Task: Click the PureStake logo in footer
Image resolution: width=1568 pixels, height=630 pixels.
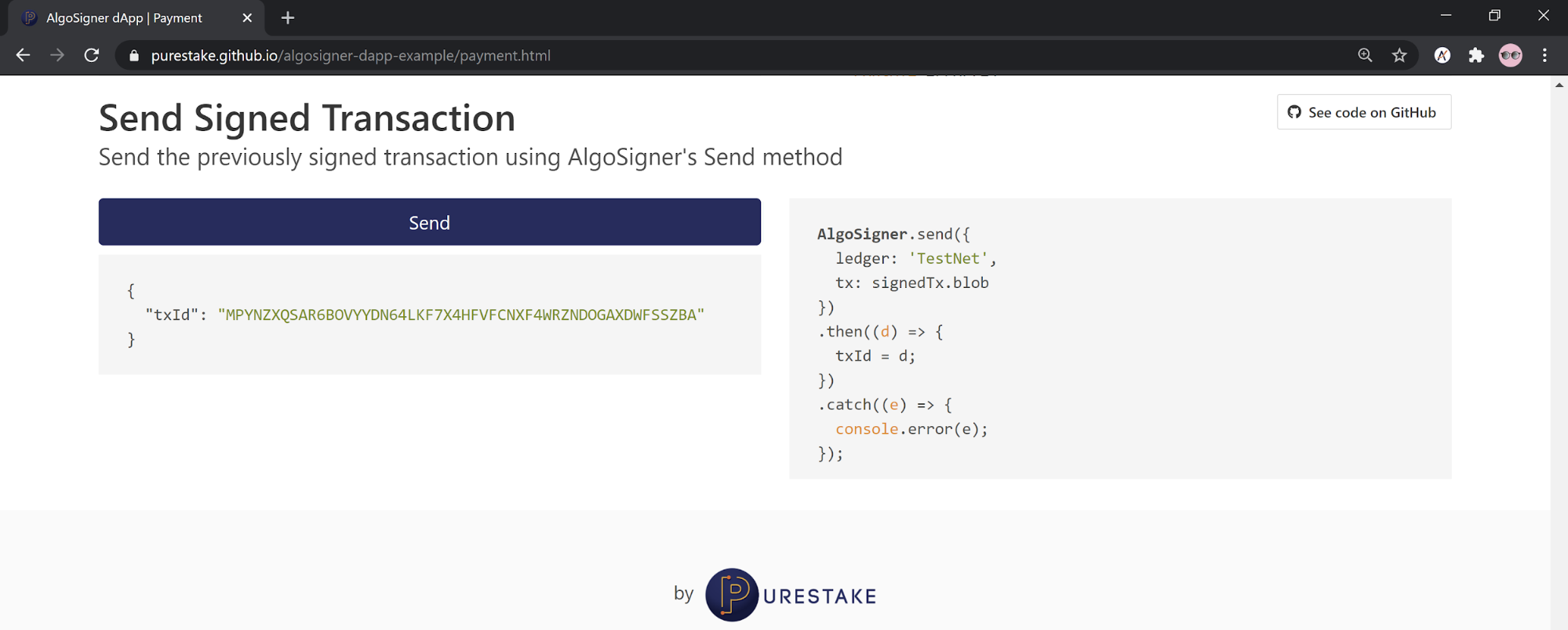Action: pyautogui.click(x=790, y=595)
